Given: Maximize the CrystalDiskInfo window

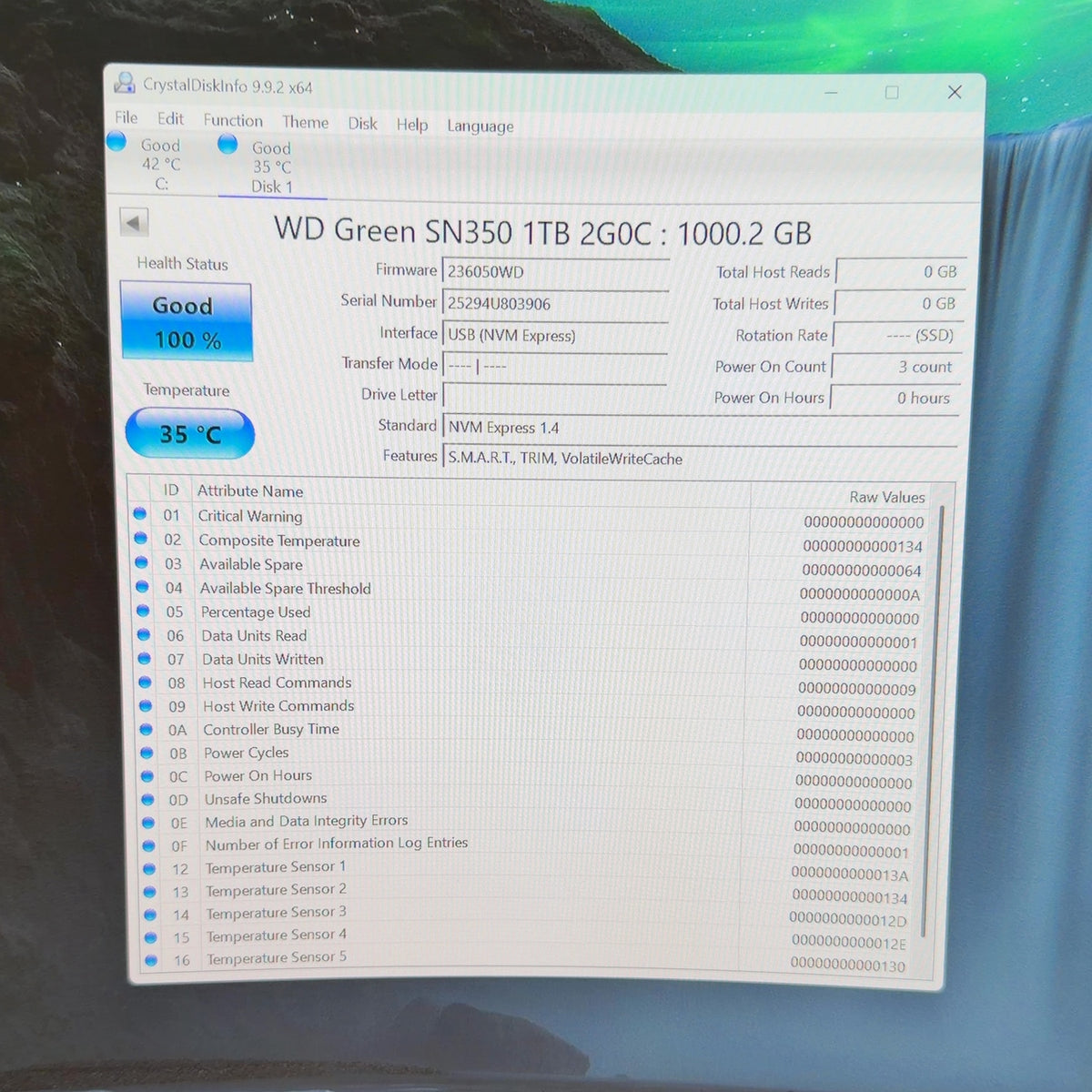Looking at the screenshot, I should tap(892, 92).
